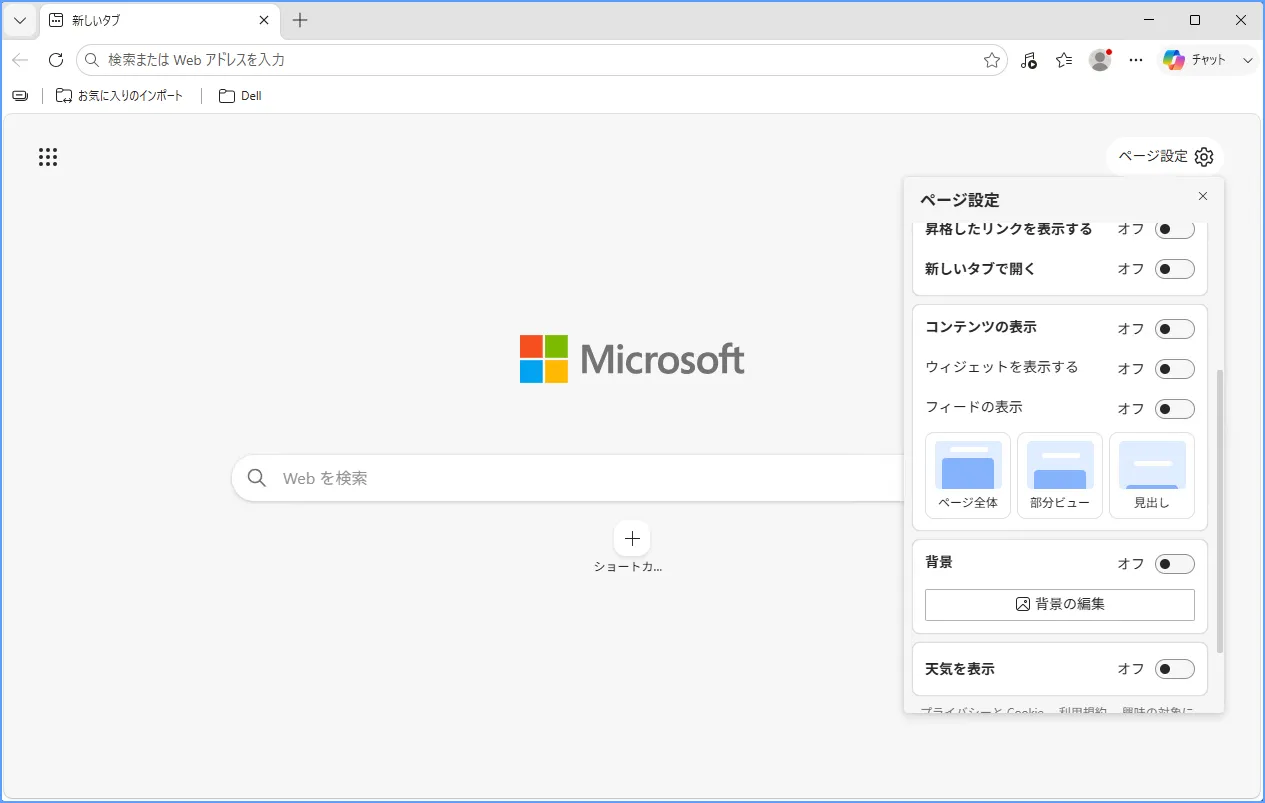Toggle 背景 switch
1265x803 pixels.
point(1175,564)
